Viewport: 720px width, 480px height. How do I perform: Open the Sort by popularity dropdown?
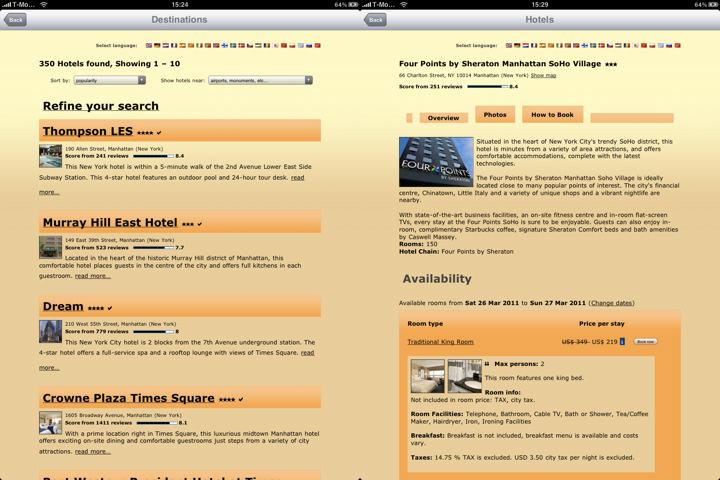point(110,80)
